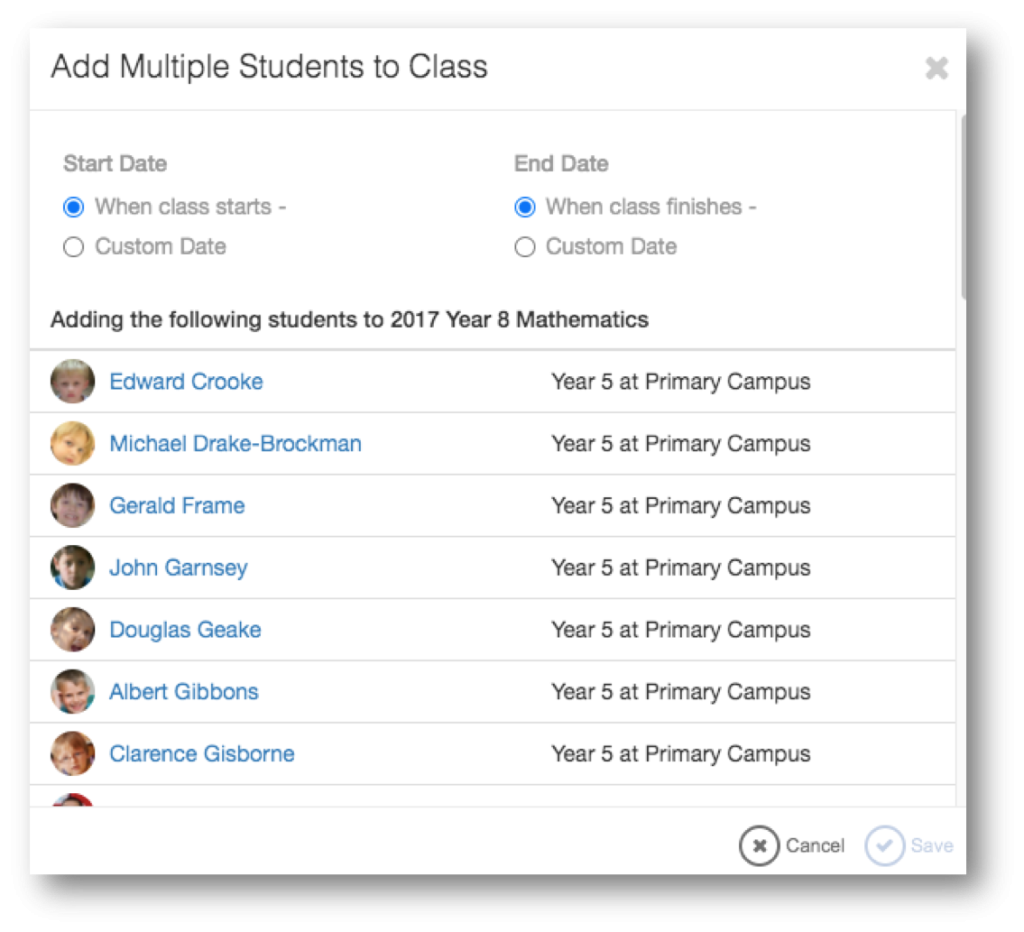
Task: Open Michael Drake-Brockman's student link
Action: [x=235, y=443]
